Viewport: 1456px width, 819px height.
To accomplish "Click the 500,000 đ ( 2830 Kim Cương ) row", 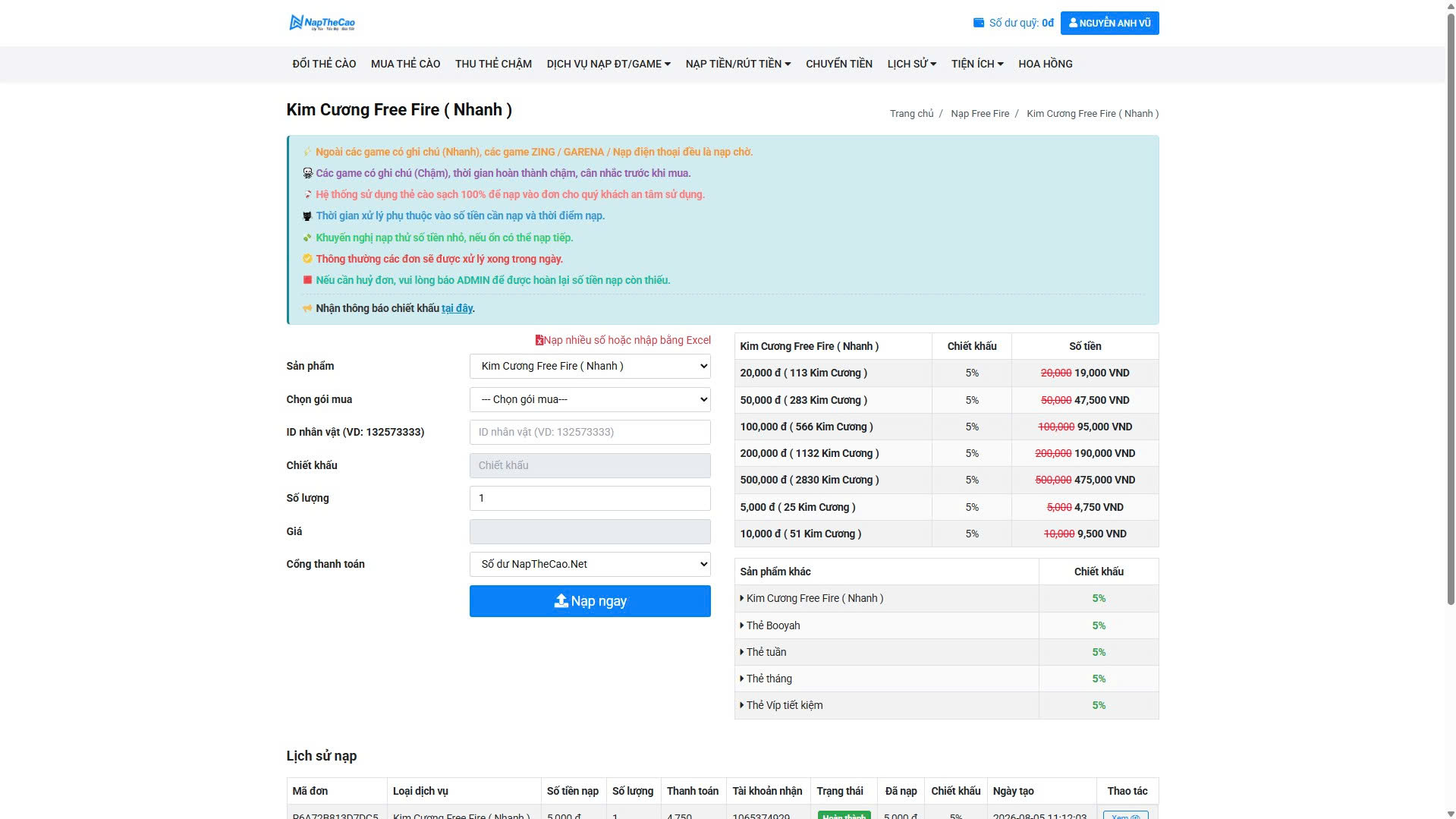I will (946, 480).
